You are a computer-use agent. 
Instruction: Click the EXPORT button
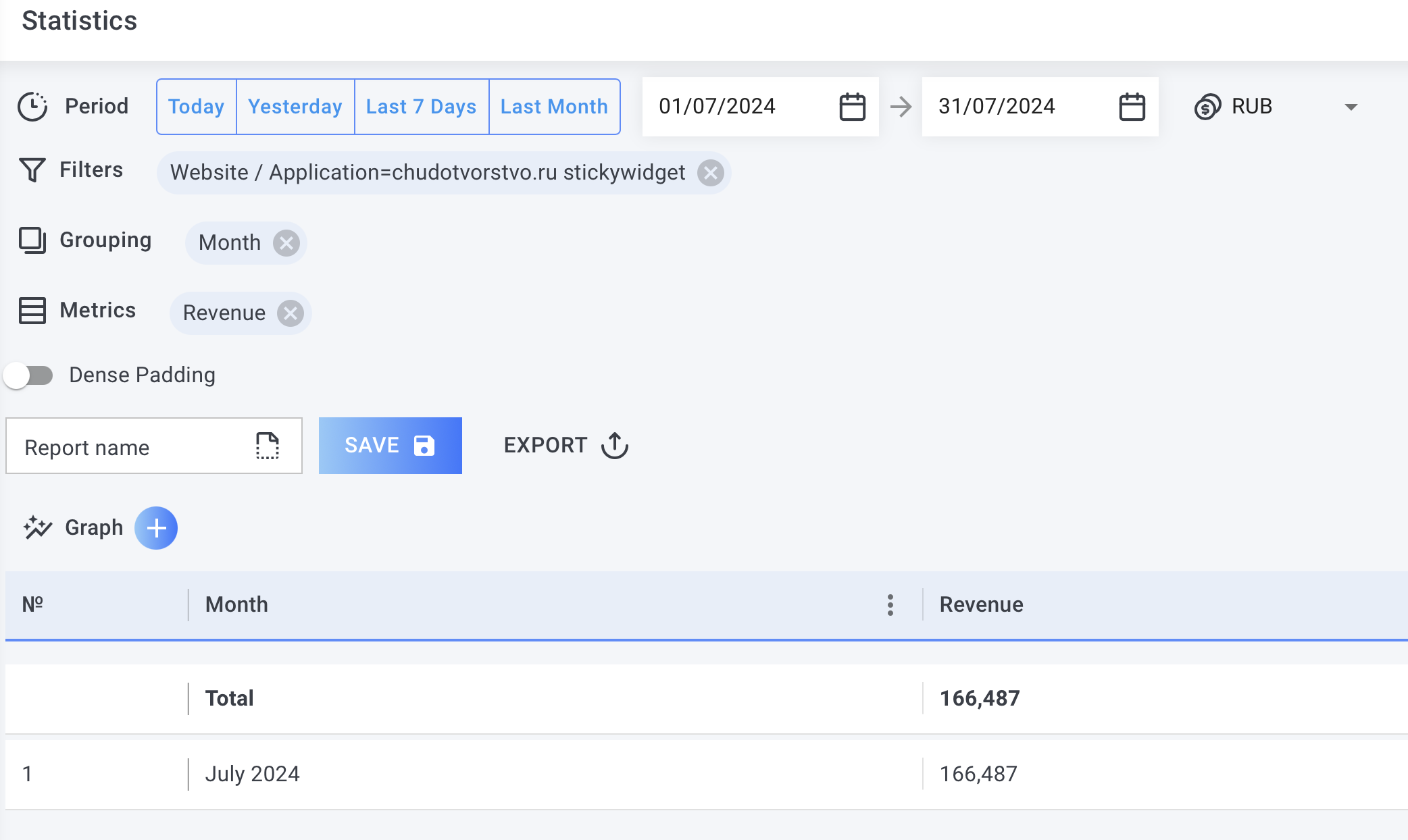[x=566, y=446]
